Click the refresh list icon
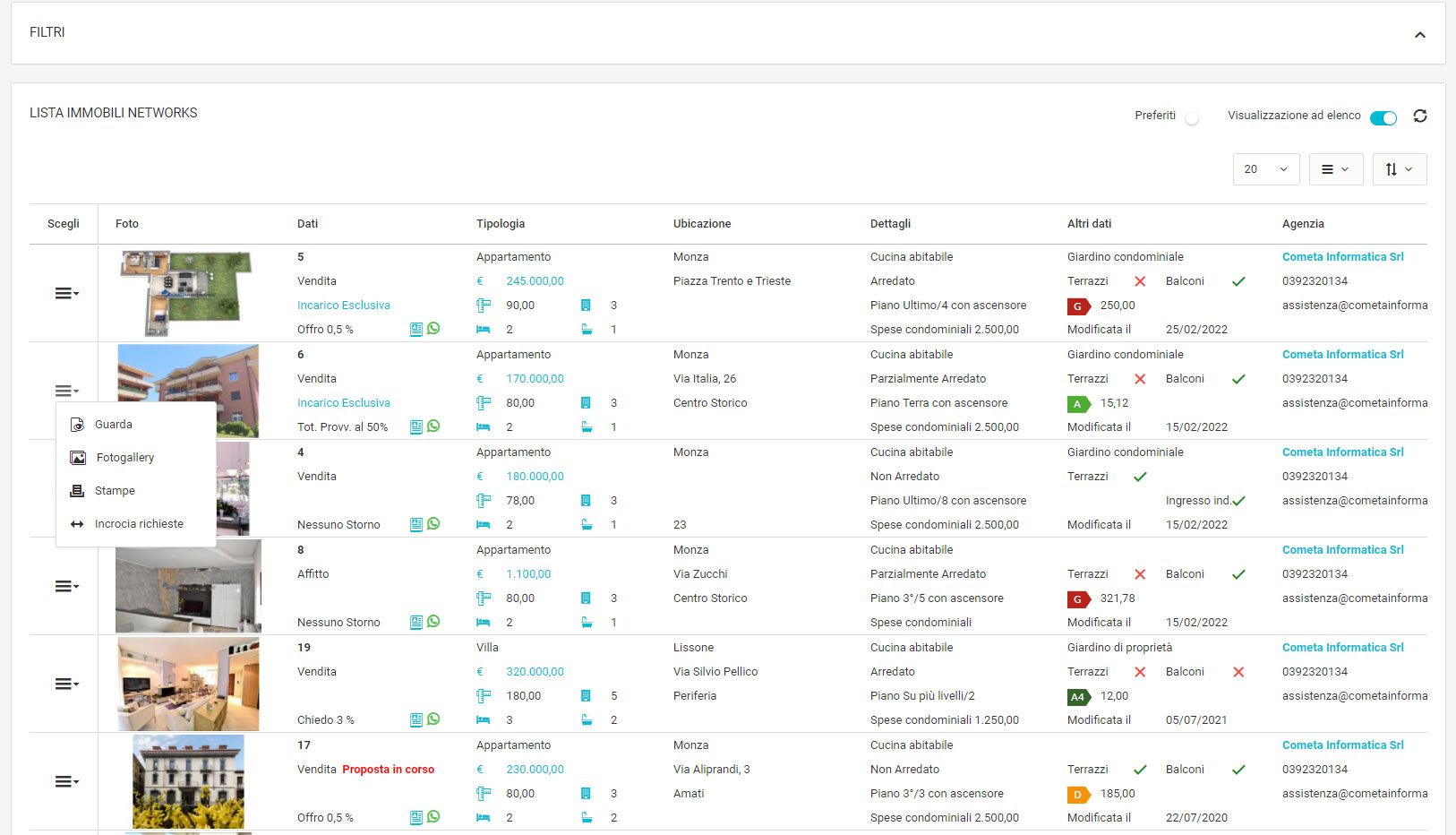The image size is (1456, 835). coord(1419,116)
